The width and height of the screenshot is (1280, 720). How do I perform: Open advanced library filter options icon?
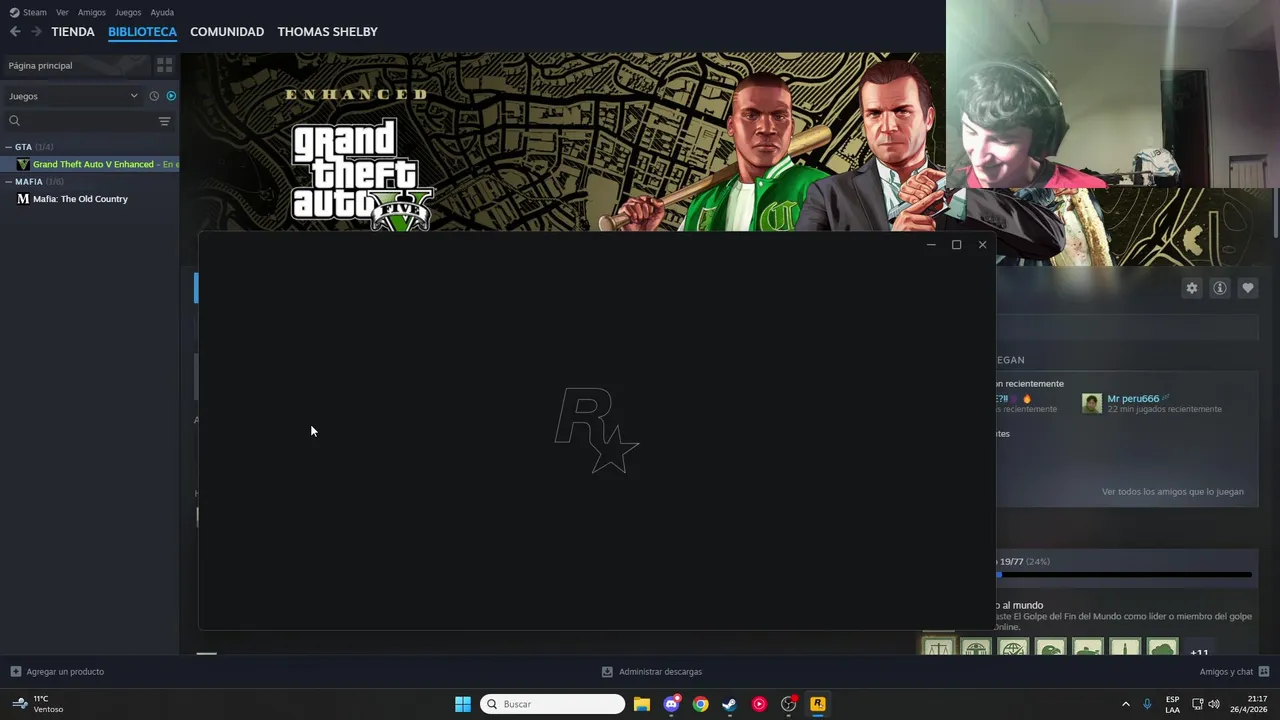pyautogui.click(x=165, y=121)
